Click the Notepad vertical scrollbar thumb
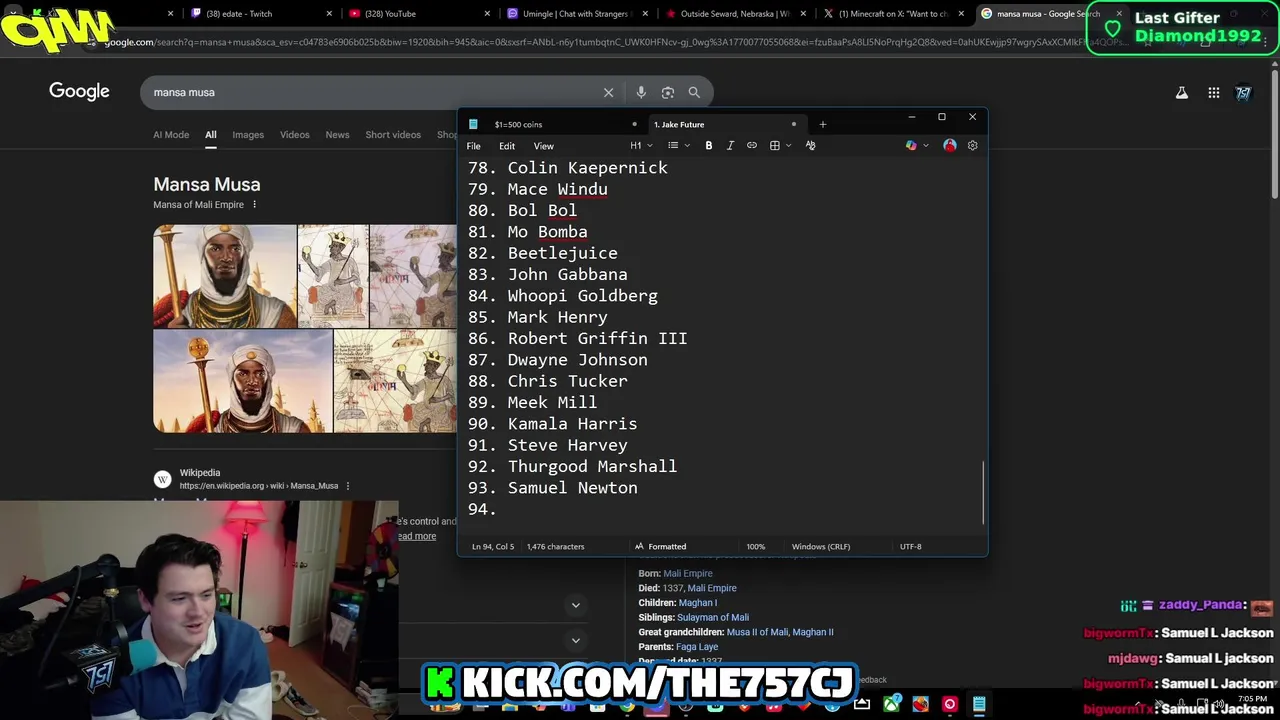The width and height of the screenshot is (1280, 720). point(983,492)
